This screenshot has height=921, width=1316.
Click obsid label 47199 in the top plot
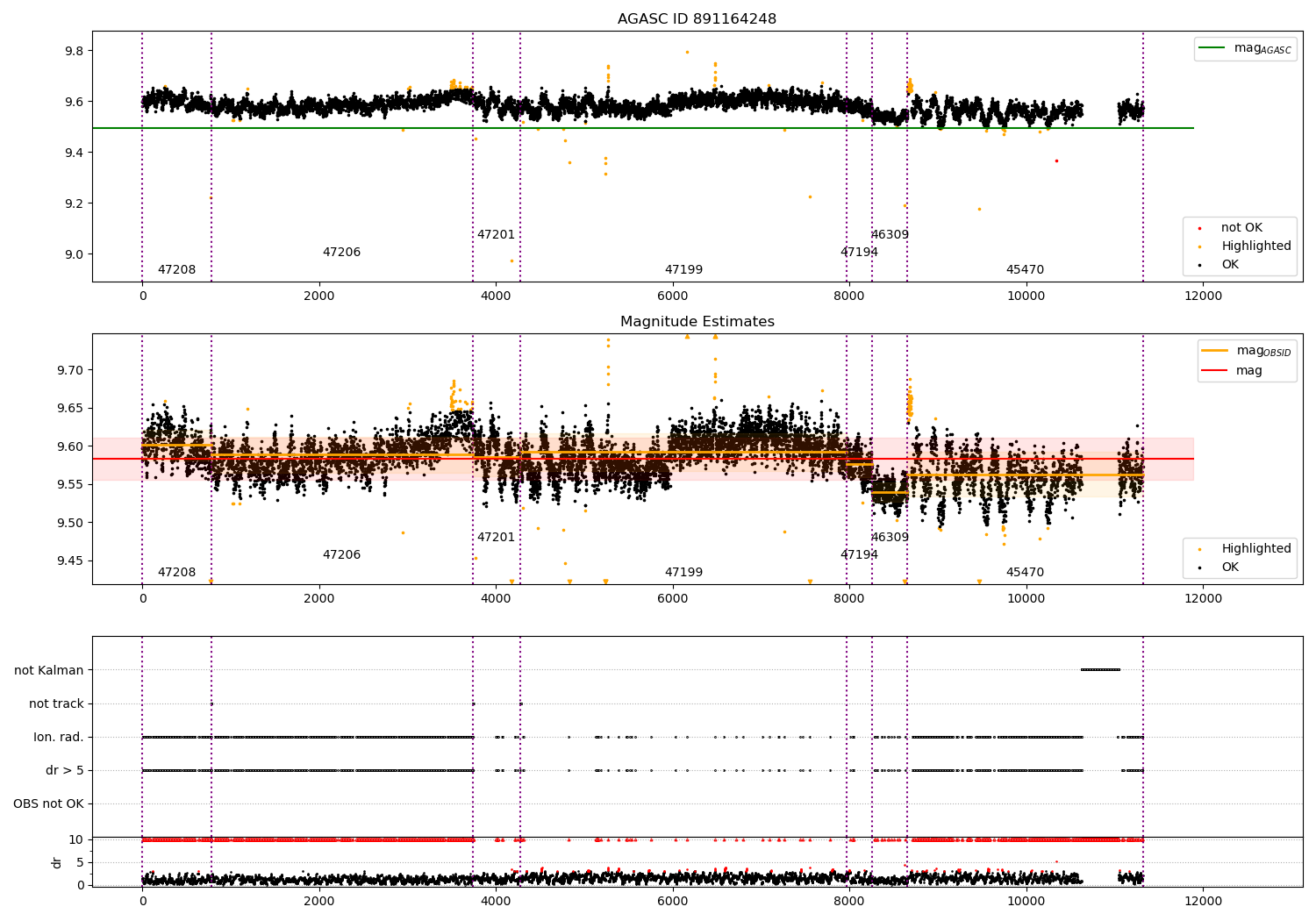683,270
